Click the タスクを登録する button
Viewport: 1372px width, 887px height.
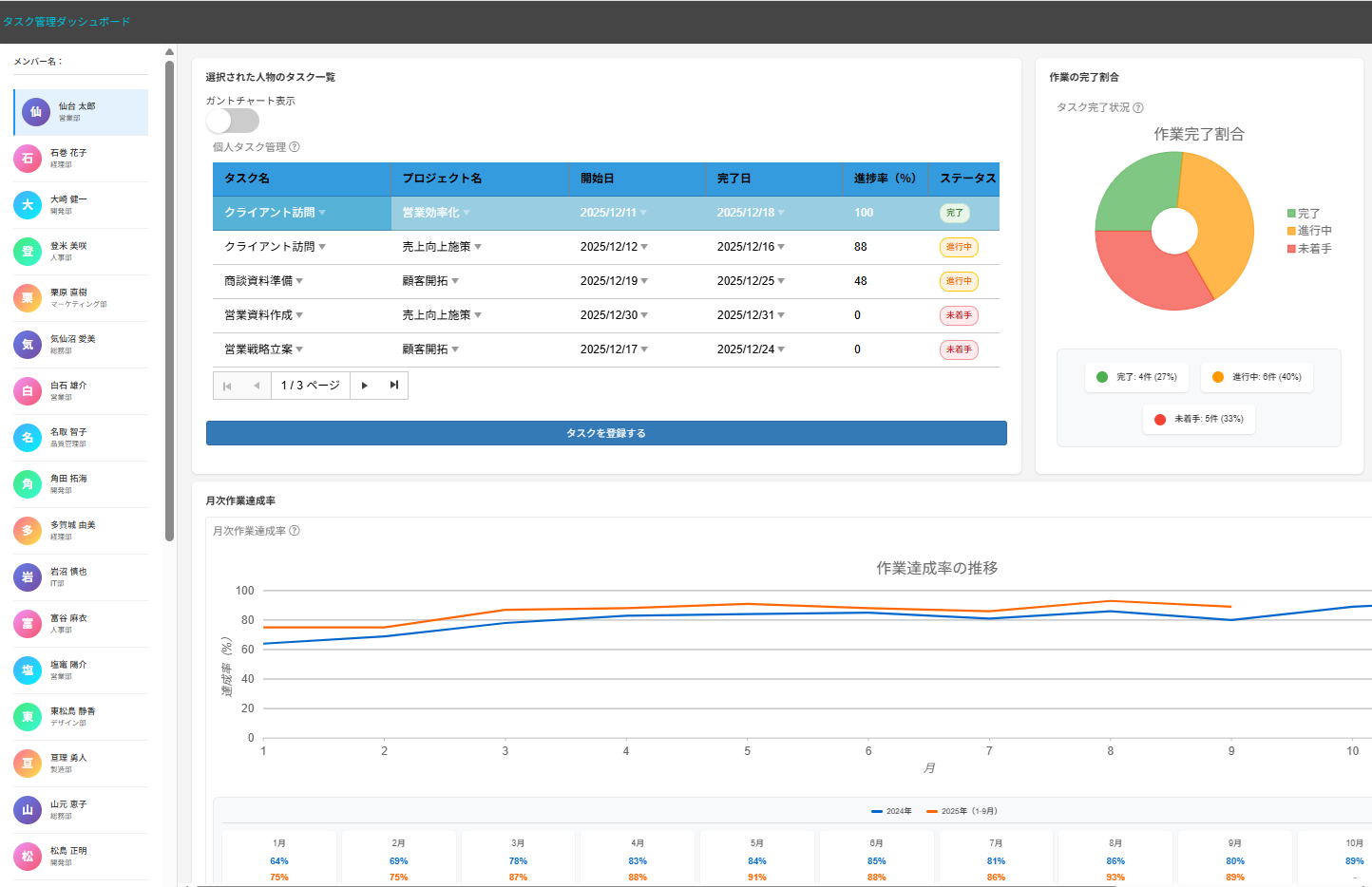coord(606,433)
